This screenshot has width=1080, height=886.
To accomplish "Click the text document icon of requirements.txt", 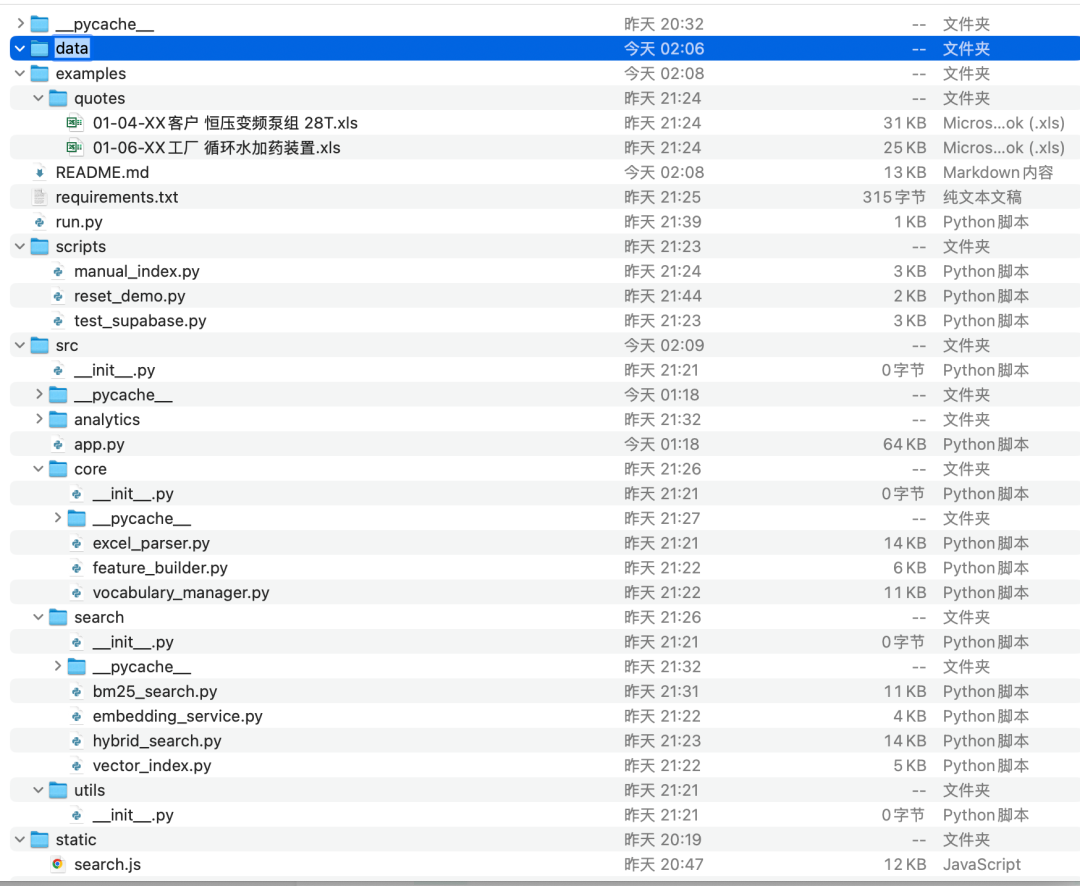I will coord(39,197).
